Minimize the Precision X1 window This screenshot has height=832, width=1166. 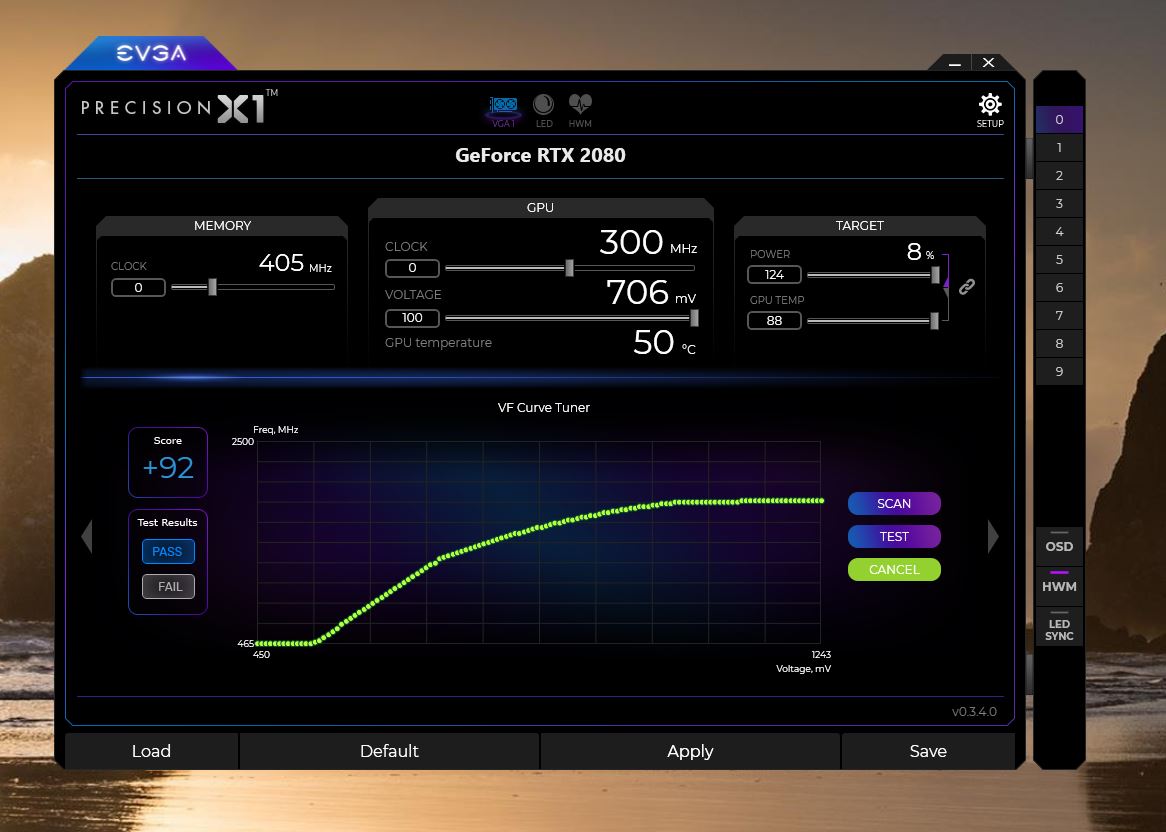click(x=955, y=63)
